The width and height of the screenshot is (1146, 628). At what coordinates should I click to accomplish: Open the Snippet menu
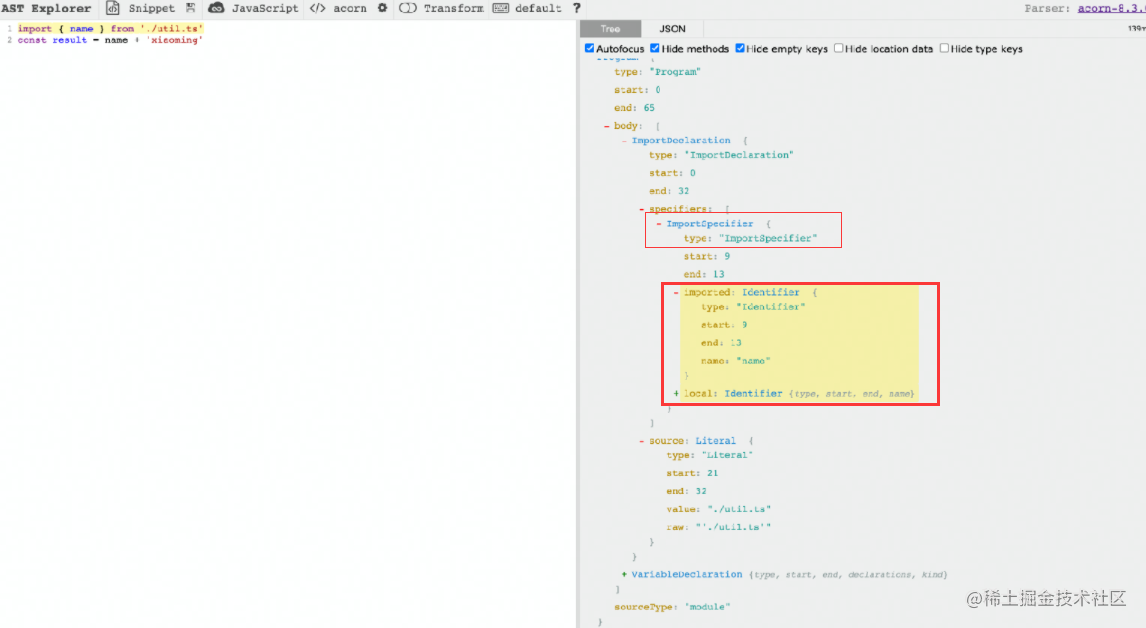pos(151,8)
